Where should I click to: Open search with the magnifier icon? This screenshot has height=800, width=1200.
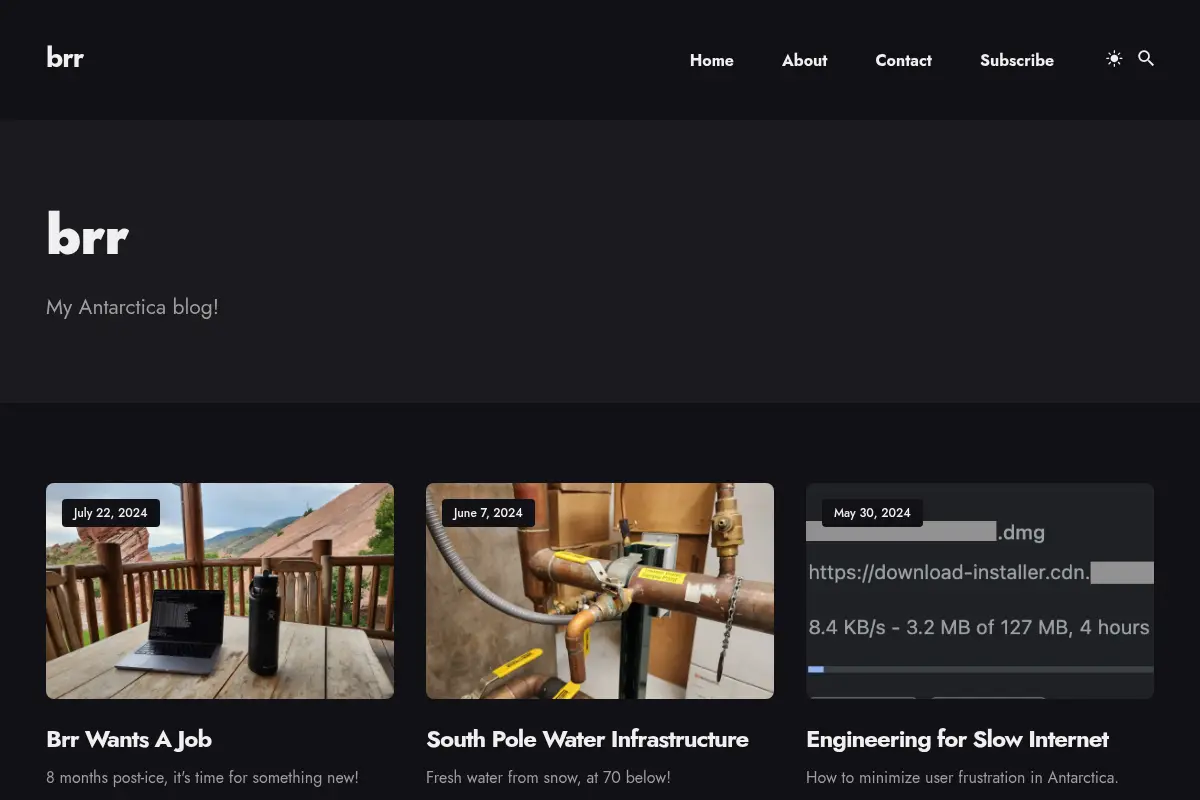[1146, 59]
